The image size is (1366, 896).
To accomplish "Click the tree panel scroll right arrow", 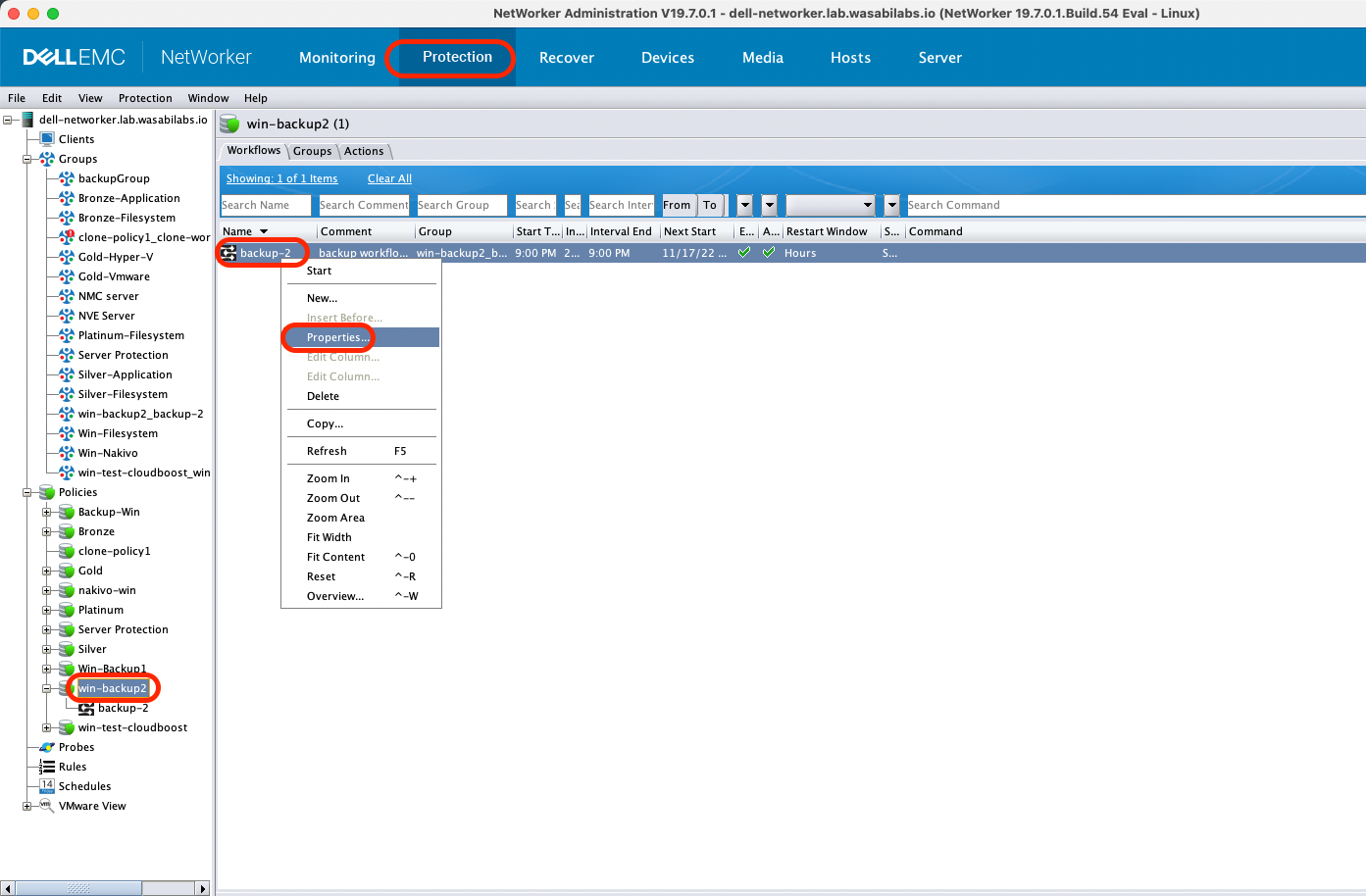I will pos(203,888).
